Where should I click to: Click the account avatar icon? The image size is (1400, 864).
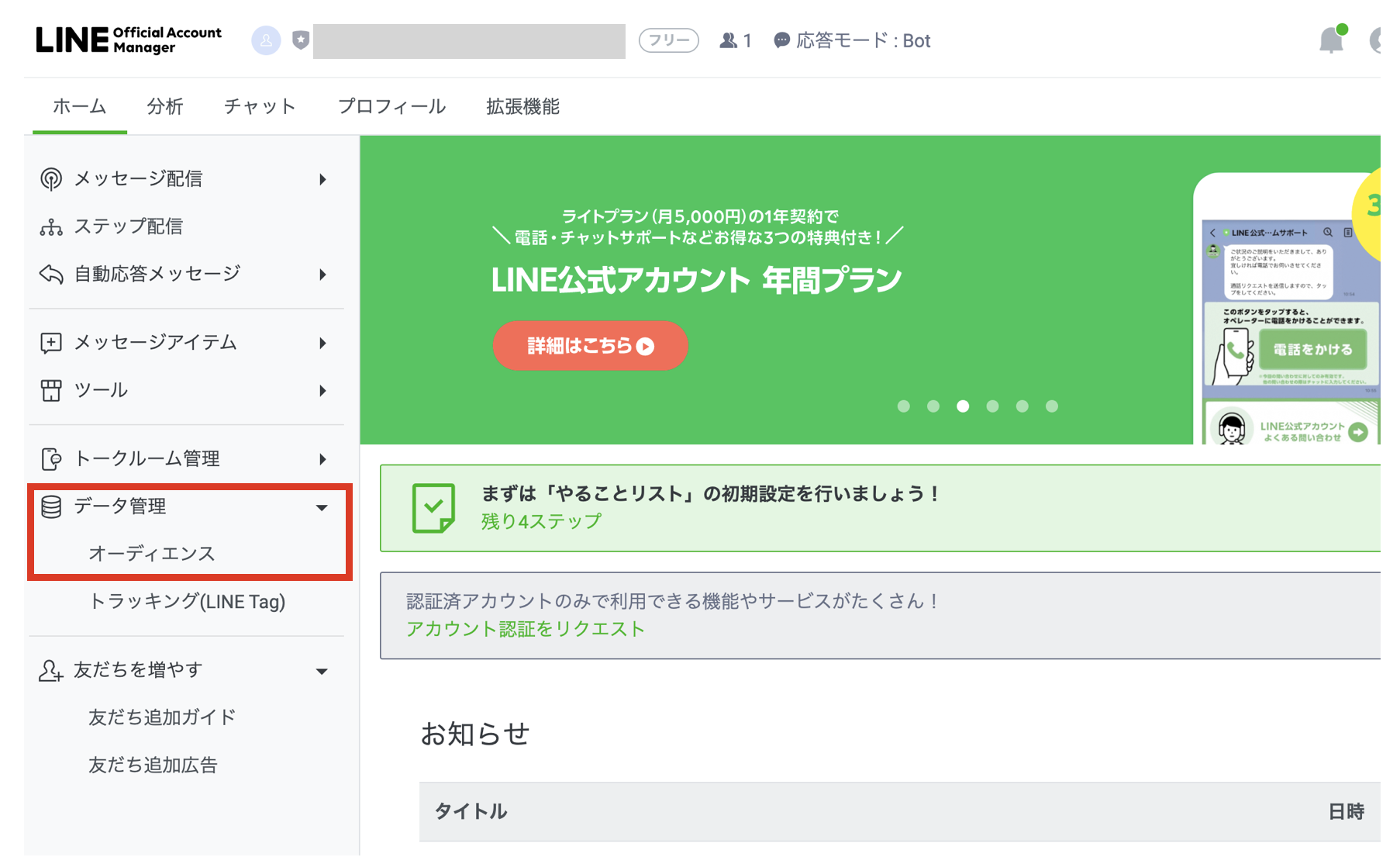tap(266, 40)
